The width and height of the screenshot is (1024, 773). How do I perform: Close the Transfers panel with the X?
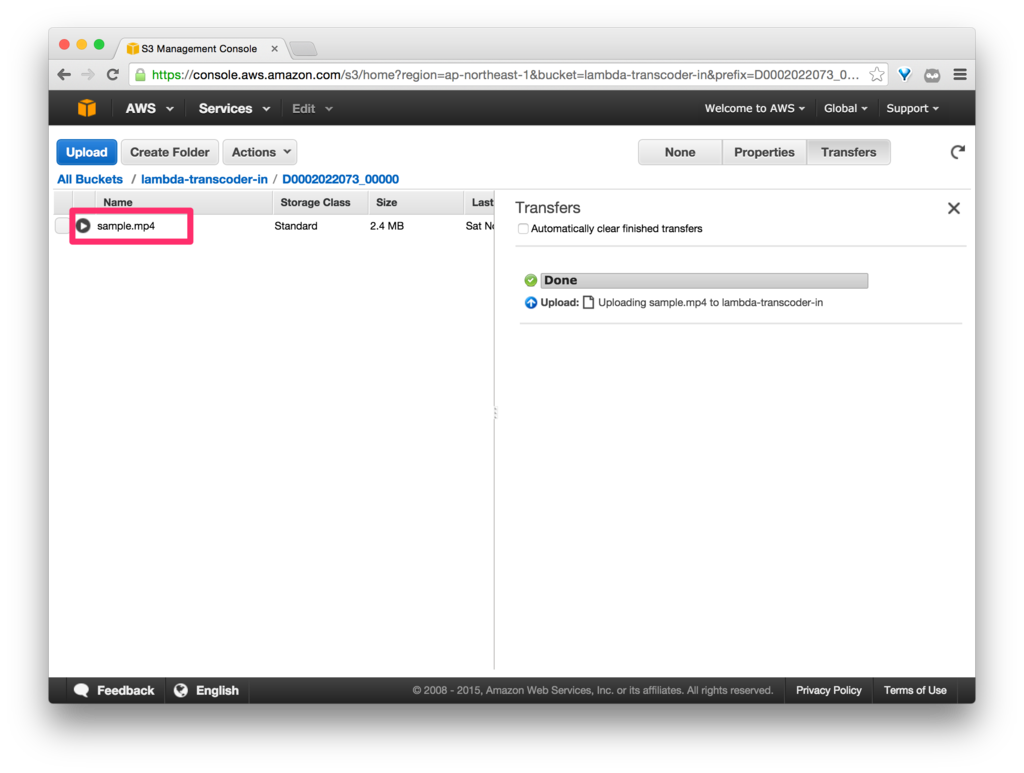pos(953,208)
